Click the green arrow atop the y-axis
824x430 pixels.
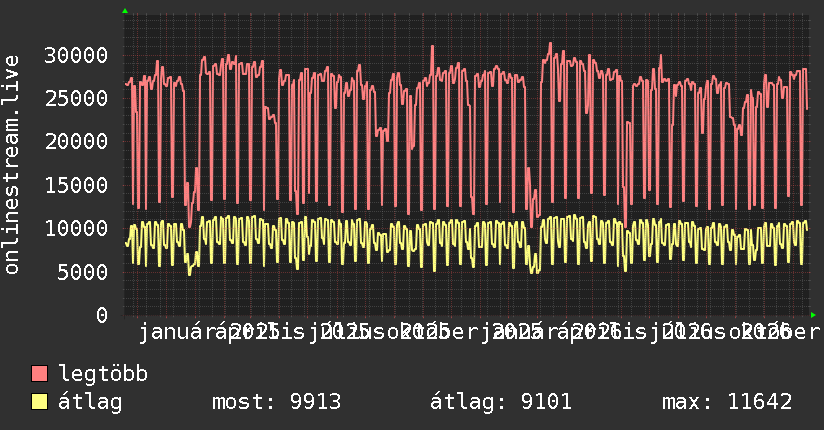(125, 11)
